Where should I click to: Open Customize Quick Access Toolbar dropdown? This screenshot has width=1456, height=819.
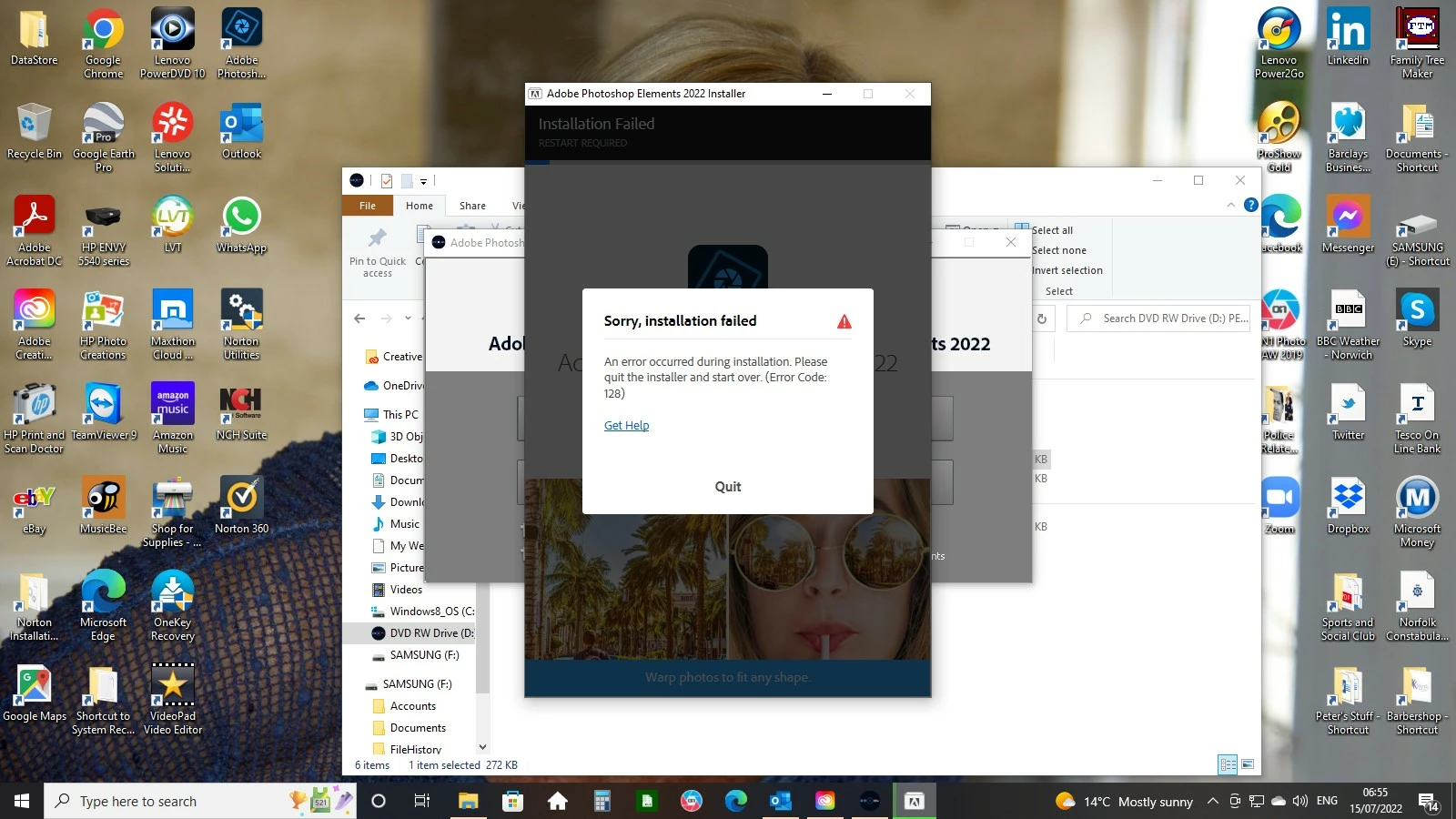(423, 181)
